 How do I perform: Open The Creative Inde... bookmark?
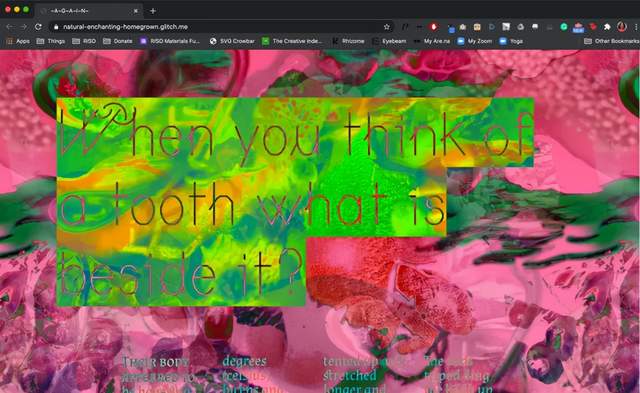292,41
